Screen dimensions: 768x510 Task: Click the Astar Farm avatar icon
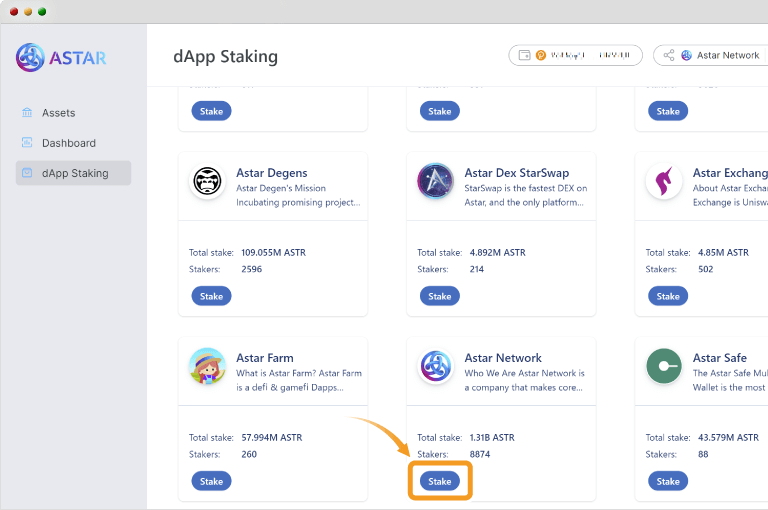(208, 366)
